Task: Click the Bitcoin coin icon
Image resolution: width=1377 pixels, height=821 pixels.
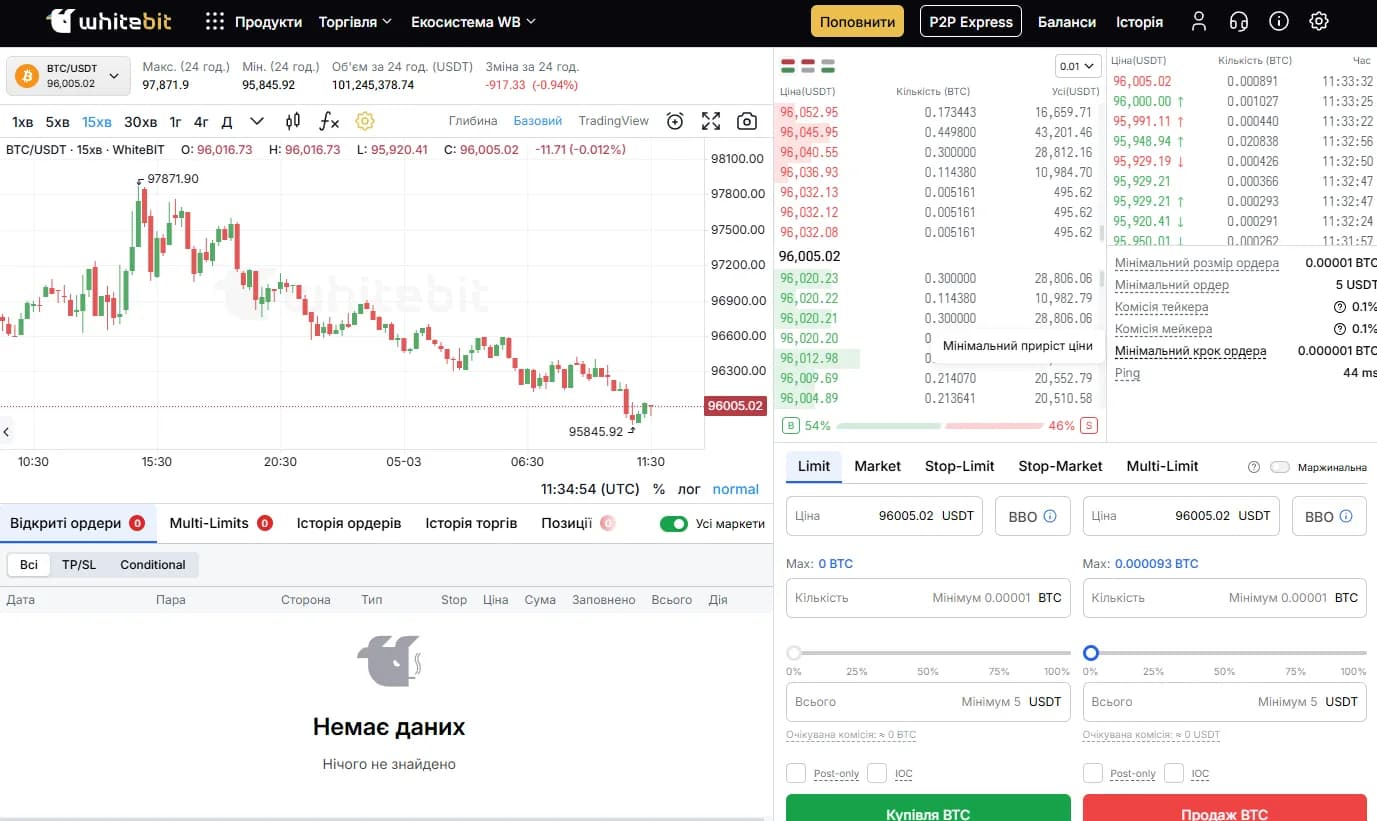Action: 26,76
